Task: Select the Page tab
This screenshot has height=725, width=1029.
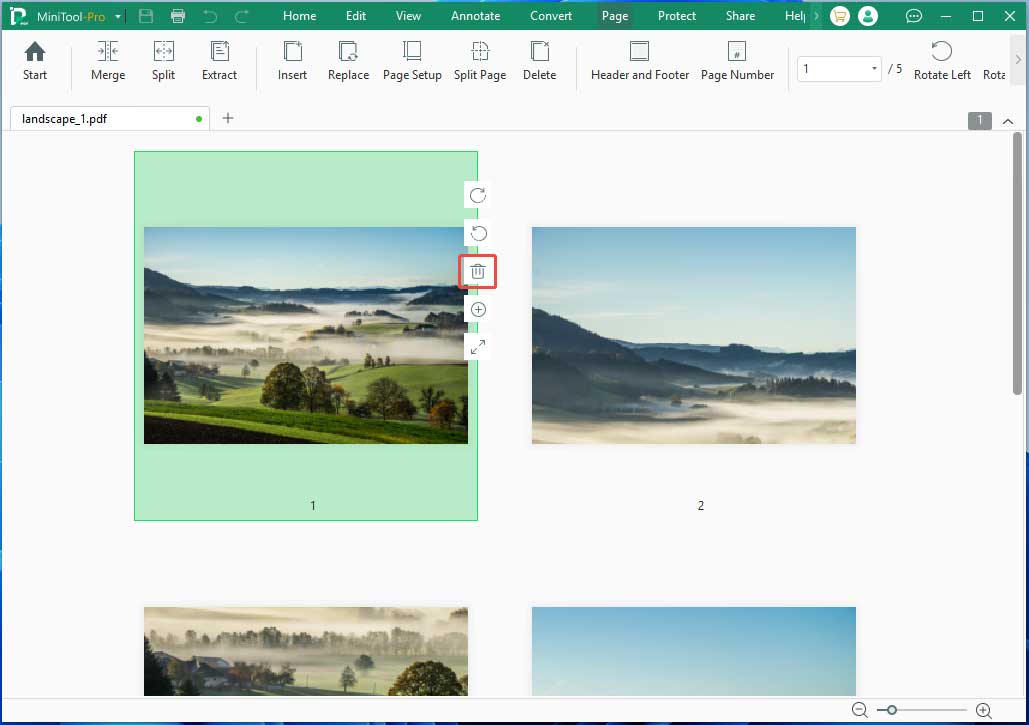Action: [x=615, y=16]
